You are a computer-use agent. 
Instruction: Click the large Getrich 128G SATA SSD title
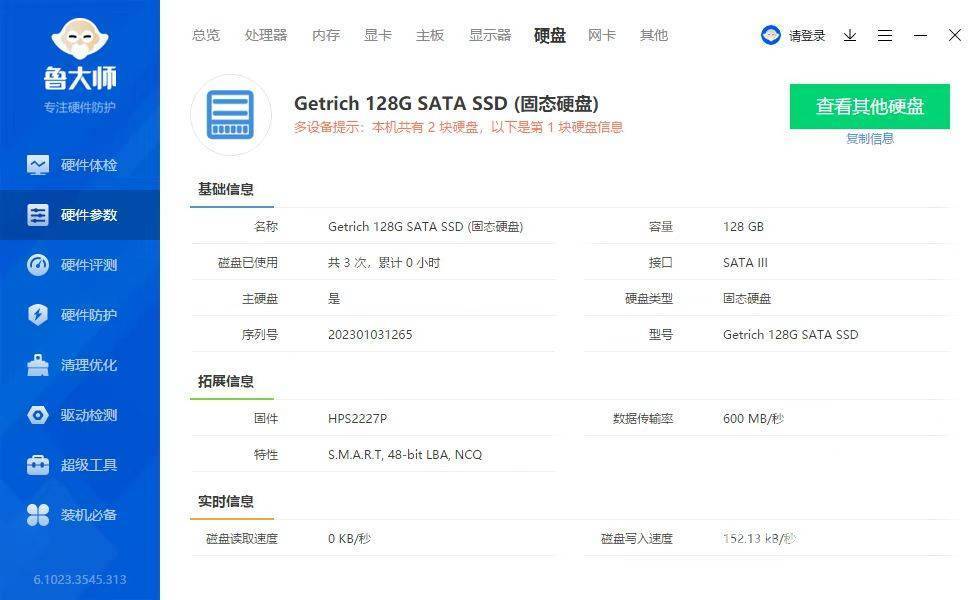tap(446, 103)
